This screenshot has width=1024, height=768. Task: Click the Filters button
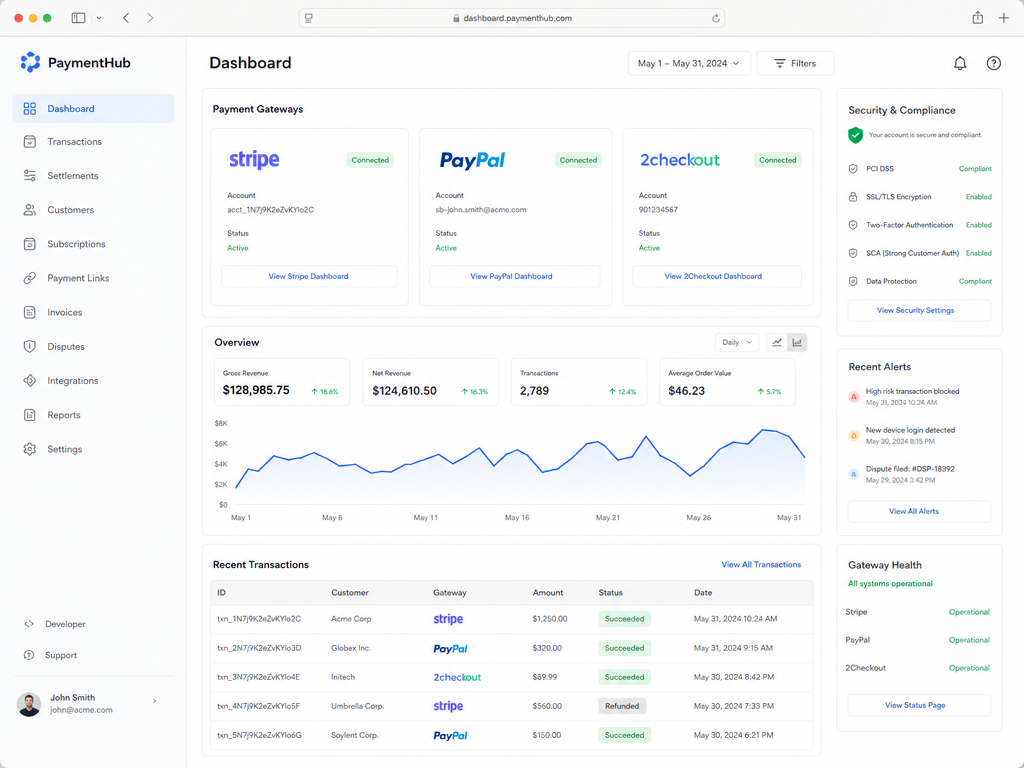pos(795,63)
